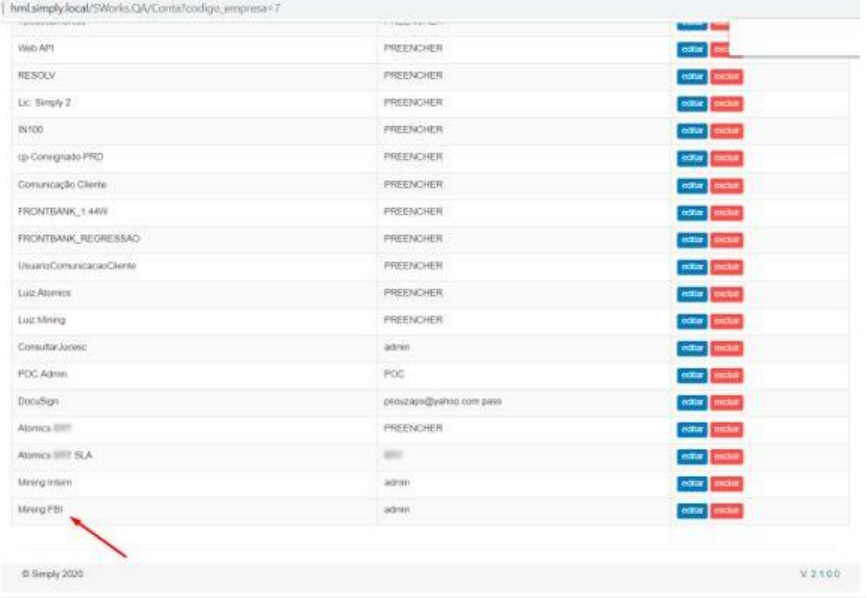Screen dimensions: 867x598
Task: Select the FRONTBANK_1.44W text
Action: point(62,211)
